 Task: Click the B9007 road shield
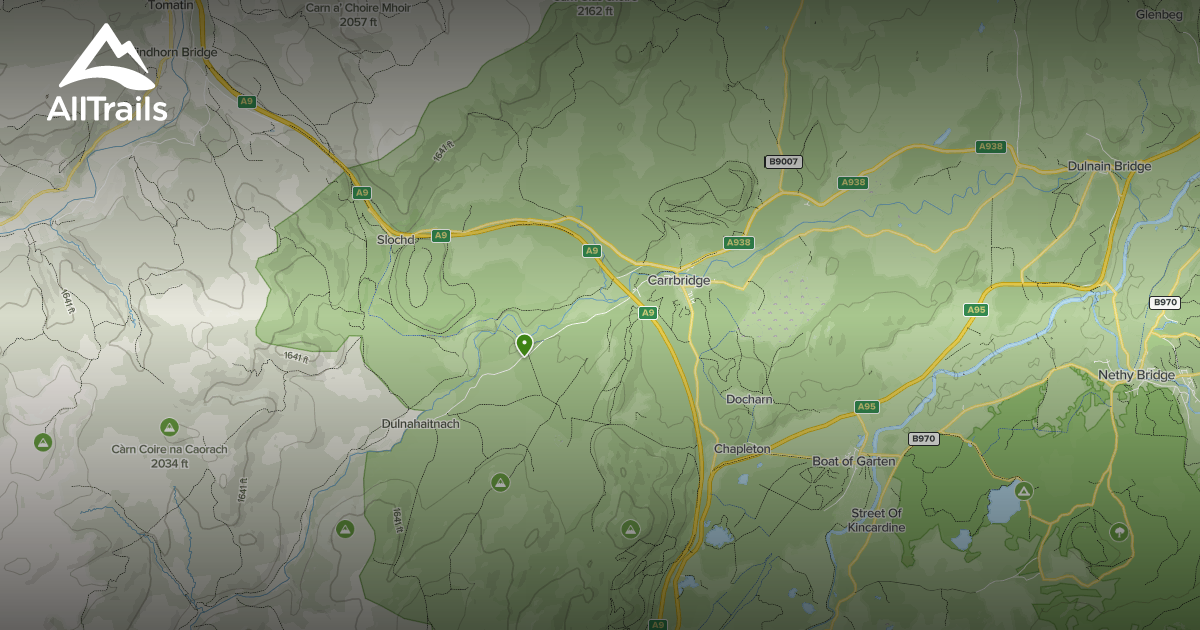point(782,160)
